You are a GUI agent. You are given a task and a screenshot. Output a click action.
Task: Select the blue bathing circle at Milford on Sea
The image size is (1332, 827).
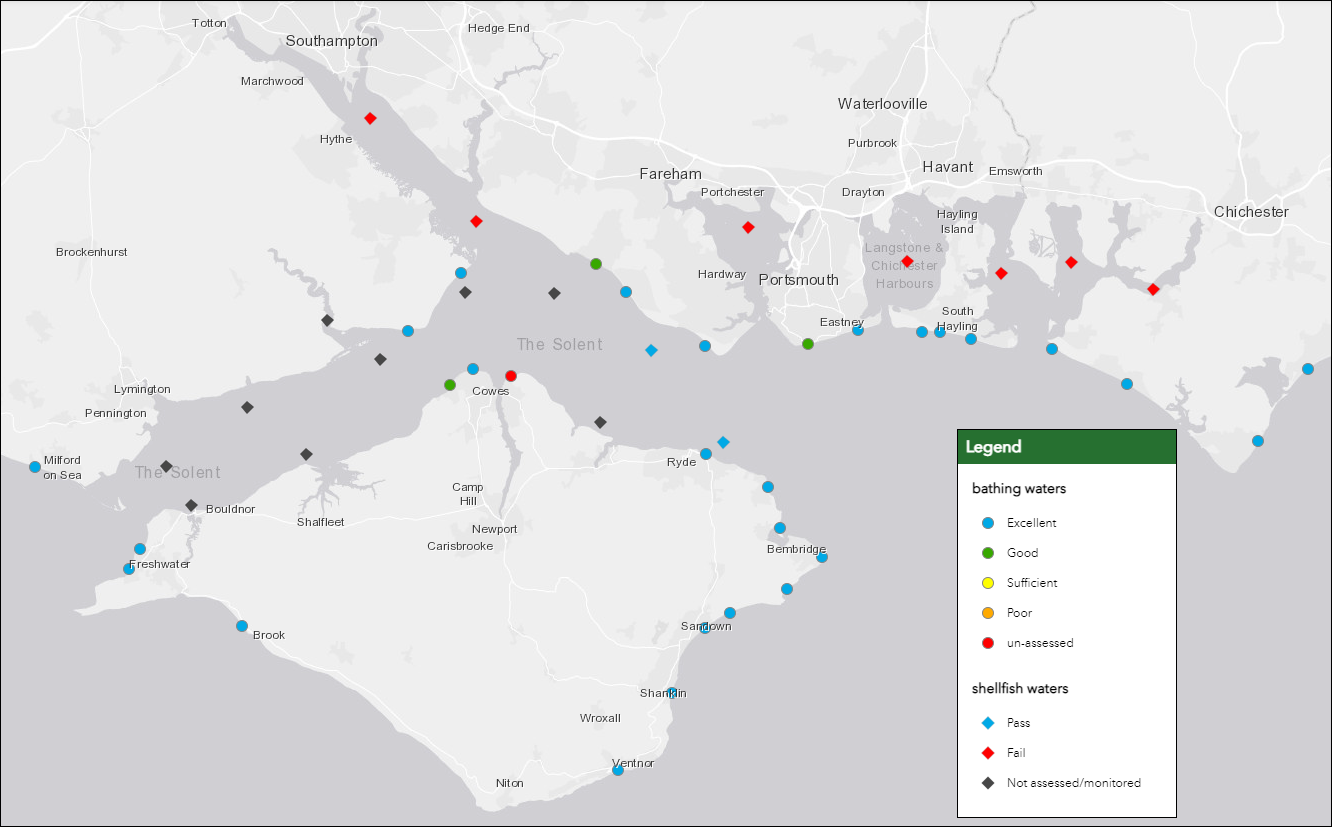tap(35, 467)
